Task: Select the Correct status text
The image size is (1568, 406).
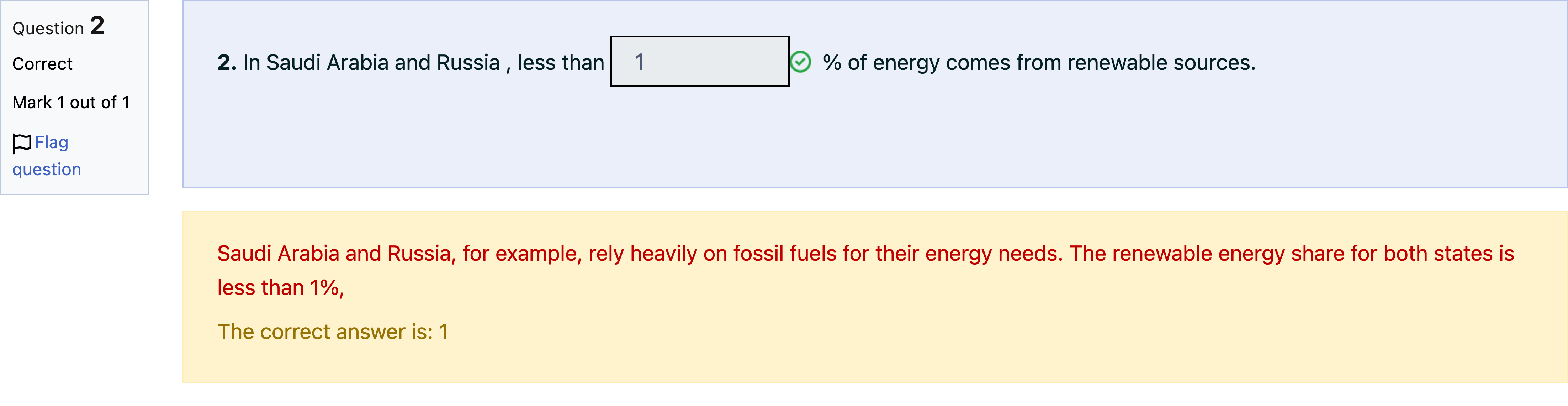Action: coord(42,64)
